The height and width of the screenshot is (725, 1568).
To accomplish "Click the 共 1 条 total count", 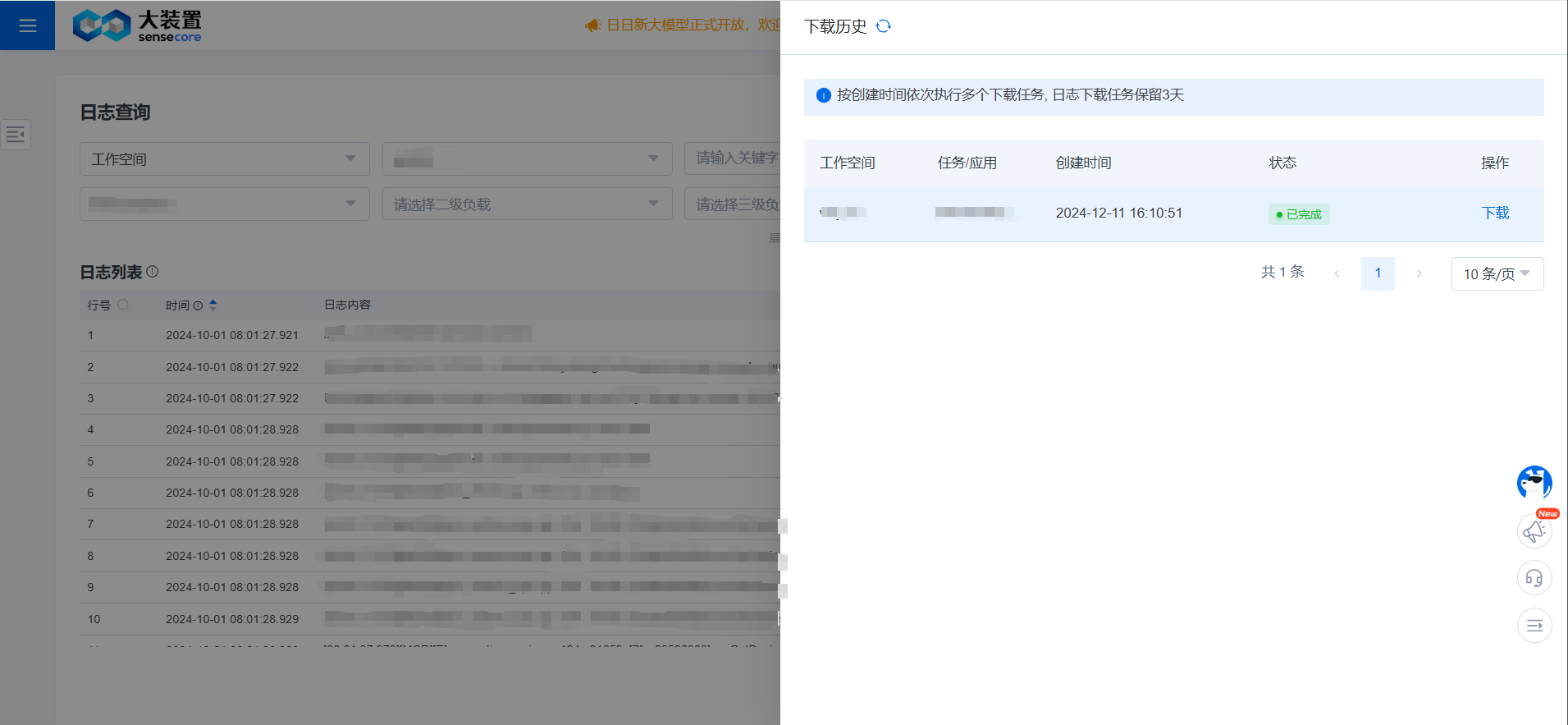I will [x=1282, y=272].
